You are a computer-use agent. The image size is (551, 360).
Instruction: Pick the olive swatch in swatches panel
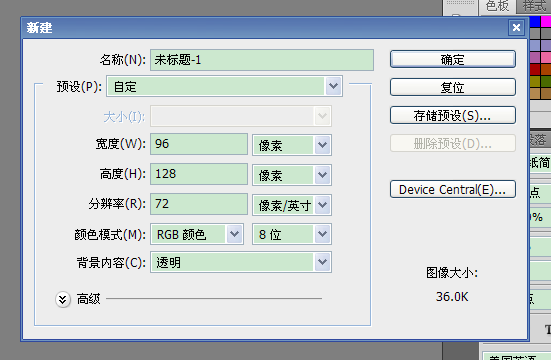click(535, 81)
